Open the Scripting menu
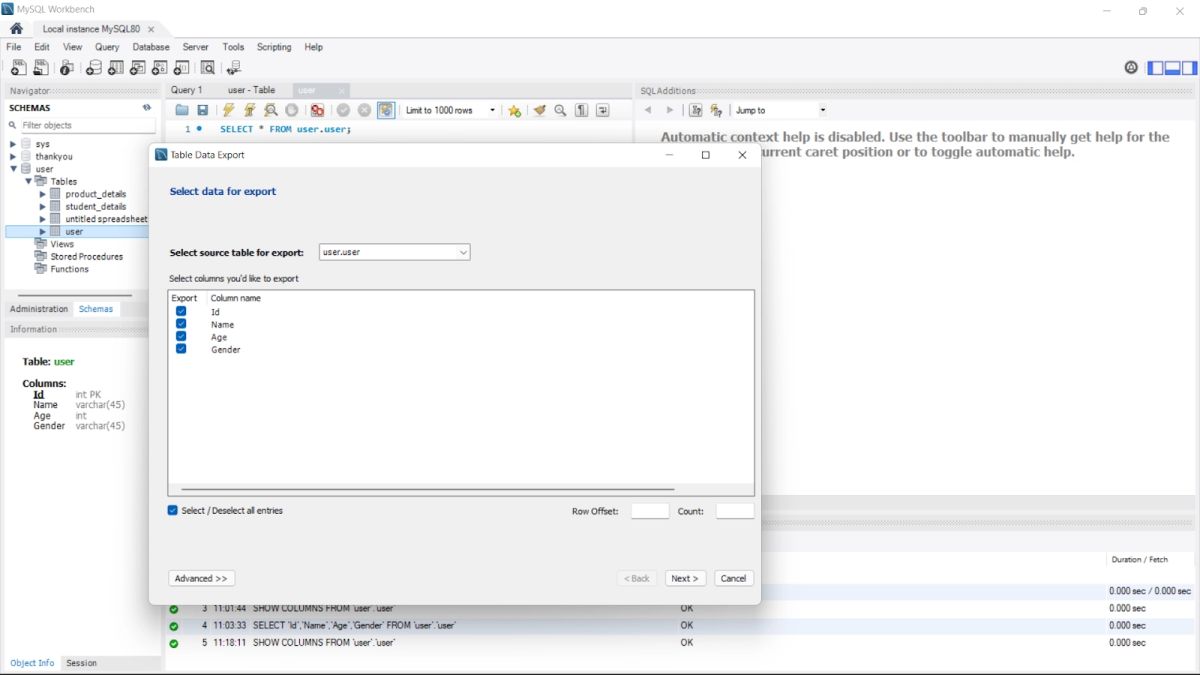Viewport: 1200px width, 675px height. click(x=274, y=47)
